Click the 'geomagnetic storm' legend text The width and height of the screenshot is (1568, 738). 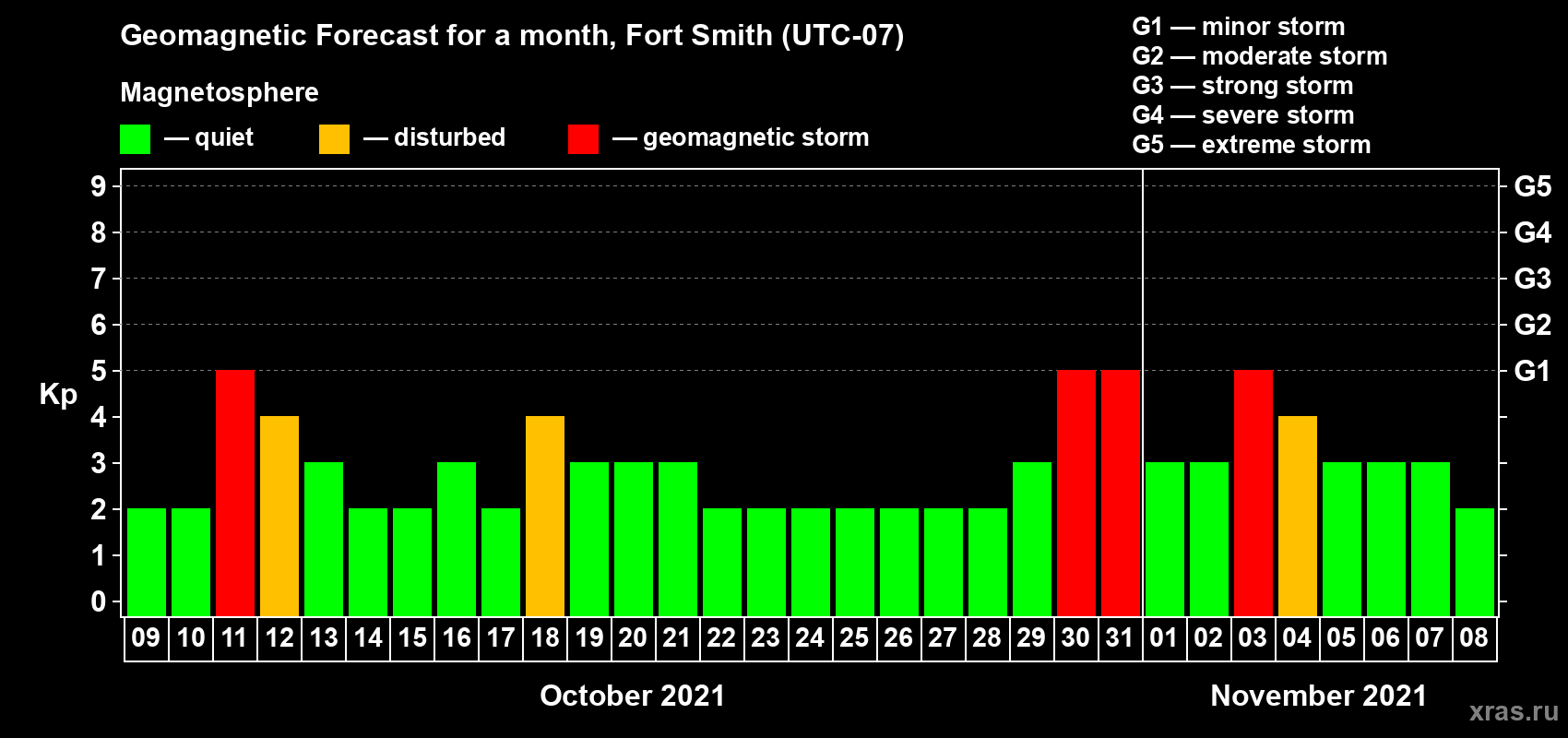tap(756, 138)
